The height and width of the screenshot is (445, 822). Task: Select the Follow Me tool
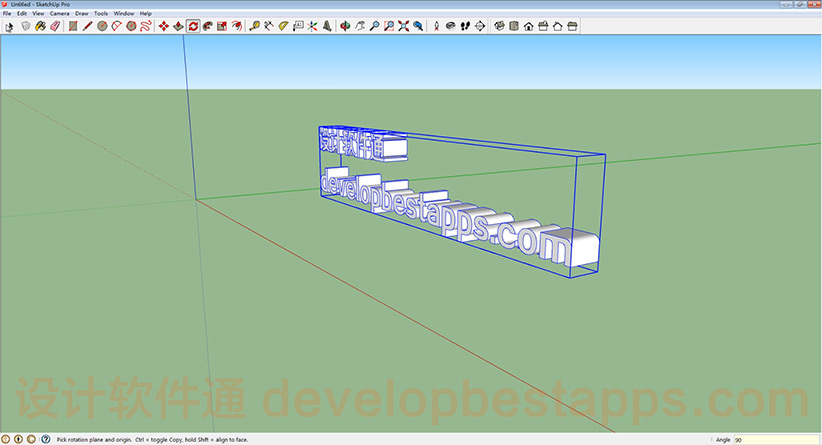tap(208, 26)
